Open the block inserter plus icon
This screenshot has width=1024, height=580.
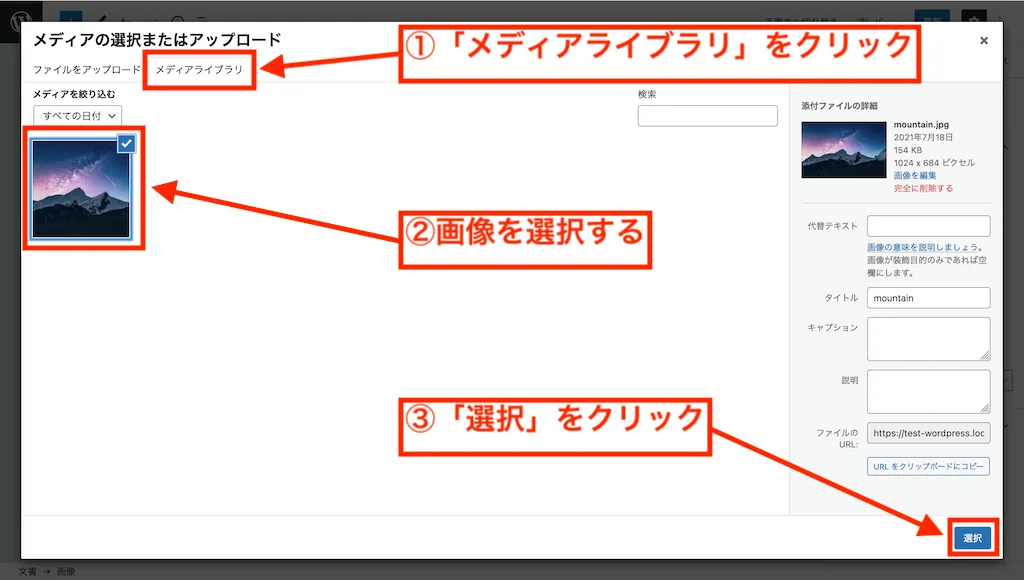tap(70, 15)
